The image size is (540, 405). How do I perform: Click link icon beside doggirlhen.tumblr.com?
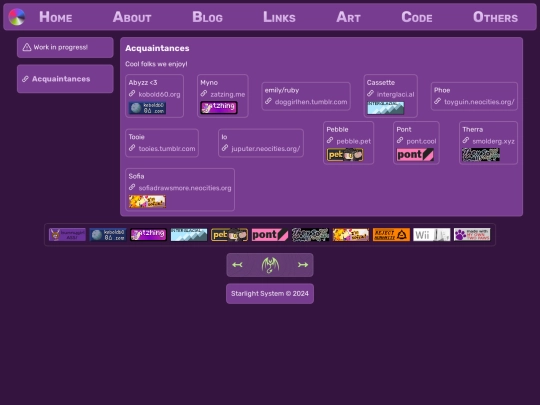click(x=268, y=101)
